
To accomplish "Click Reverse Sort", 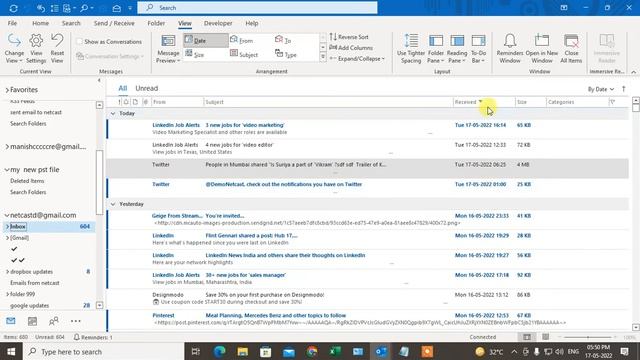I will (x=349, y=37).
